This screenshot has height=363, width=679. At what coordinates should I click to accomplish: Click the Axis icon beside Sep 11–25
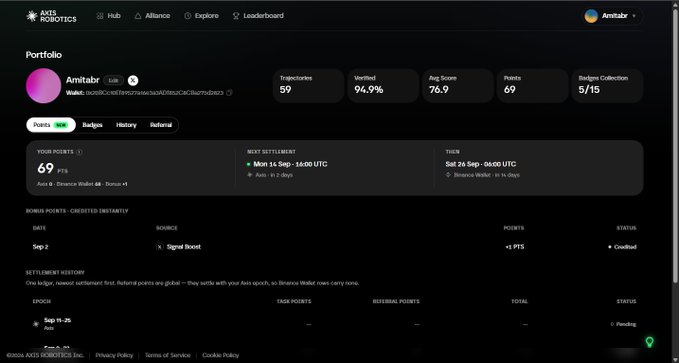pyautogui.click(x=36, y=324)
